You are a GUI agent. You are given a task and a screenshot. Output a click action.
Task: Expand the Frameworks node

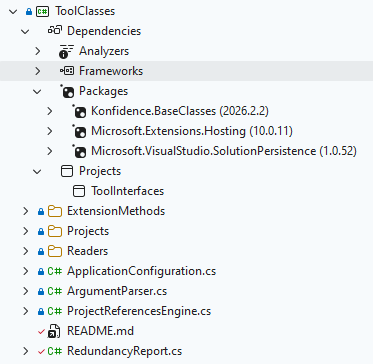tap(37, 71)
